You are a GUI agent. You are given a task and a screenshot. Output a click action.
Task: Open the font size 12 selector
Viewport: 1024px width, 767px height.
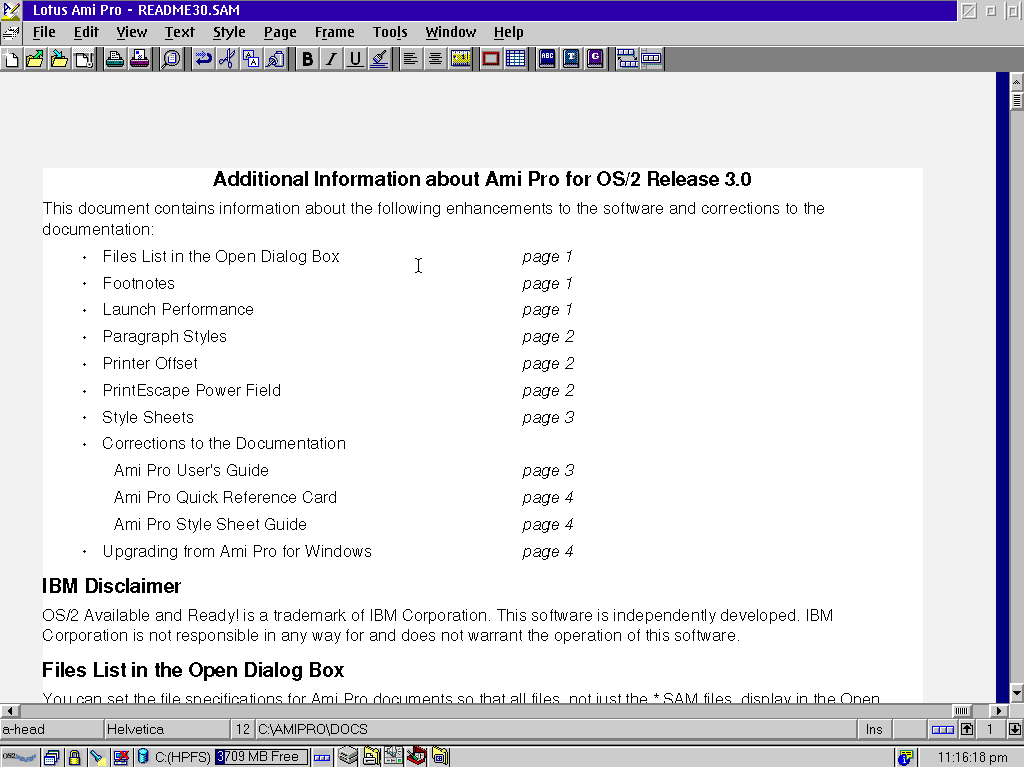point(242,729)
